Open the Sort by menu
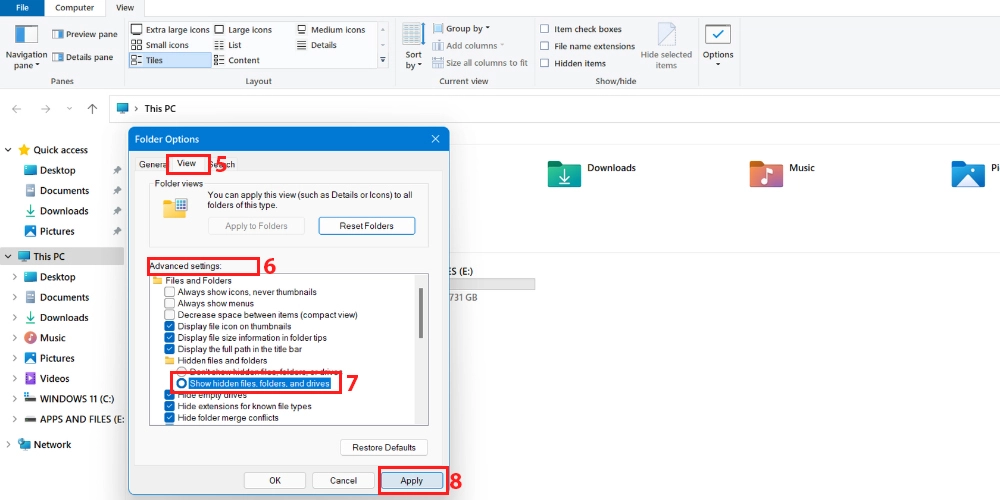 (x=413, y=47)
